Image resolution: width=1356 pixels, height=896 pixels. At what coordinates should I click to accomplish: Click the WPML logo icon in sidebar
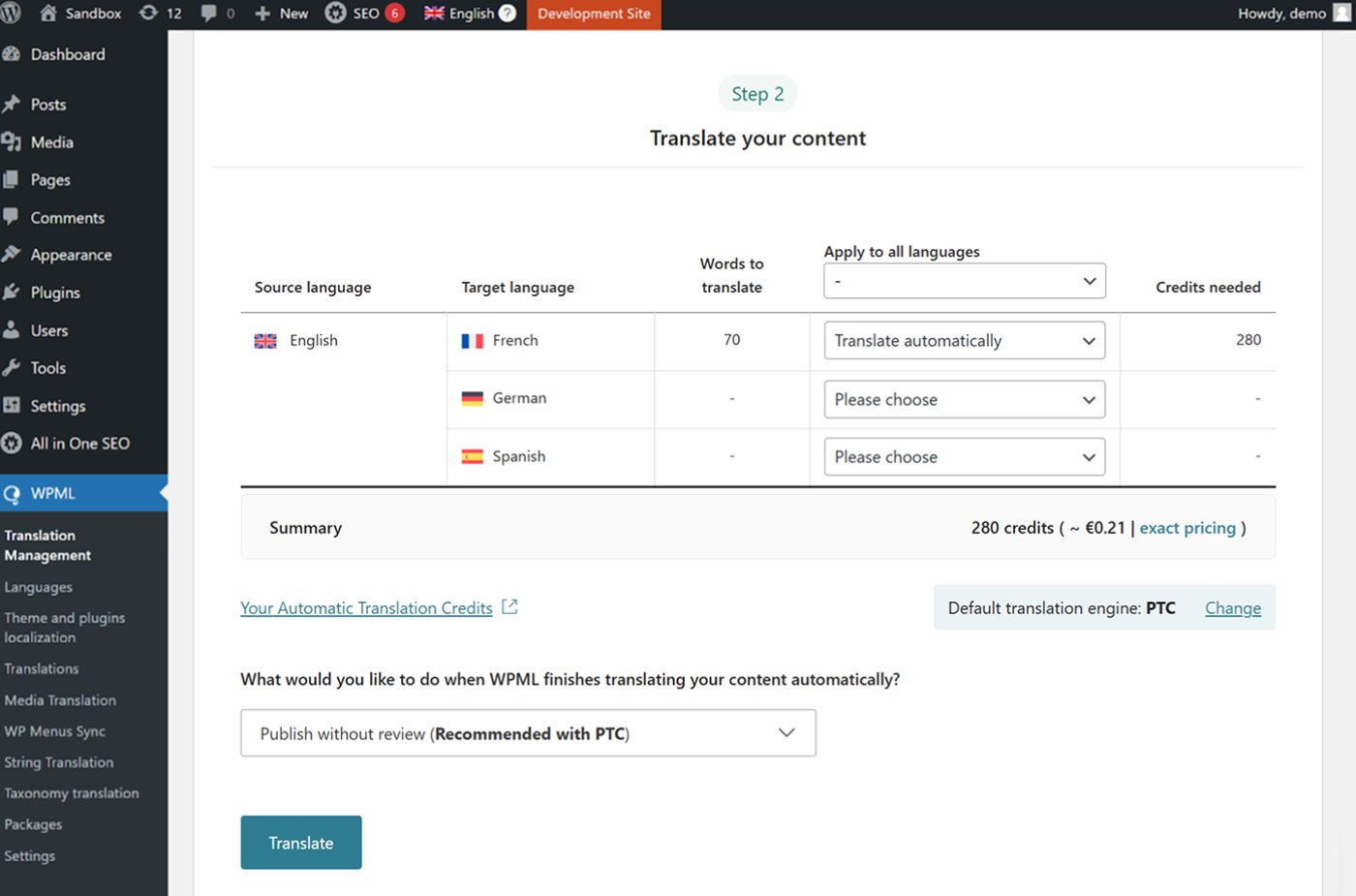coord(12,494)
